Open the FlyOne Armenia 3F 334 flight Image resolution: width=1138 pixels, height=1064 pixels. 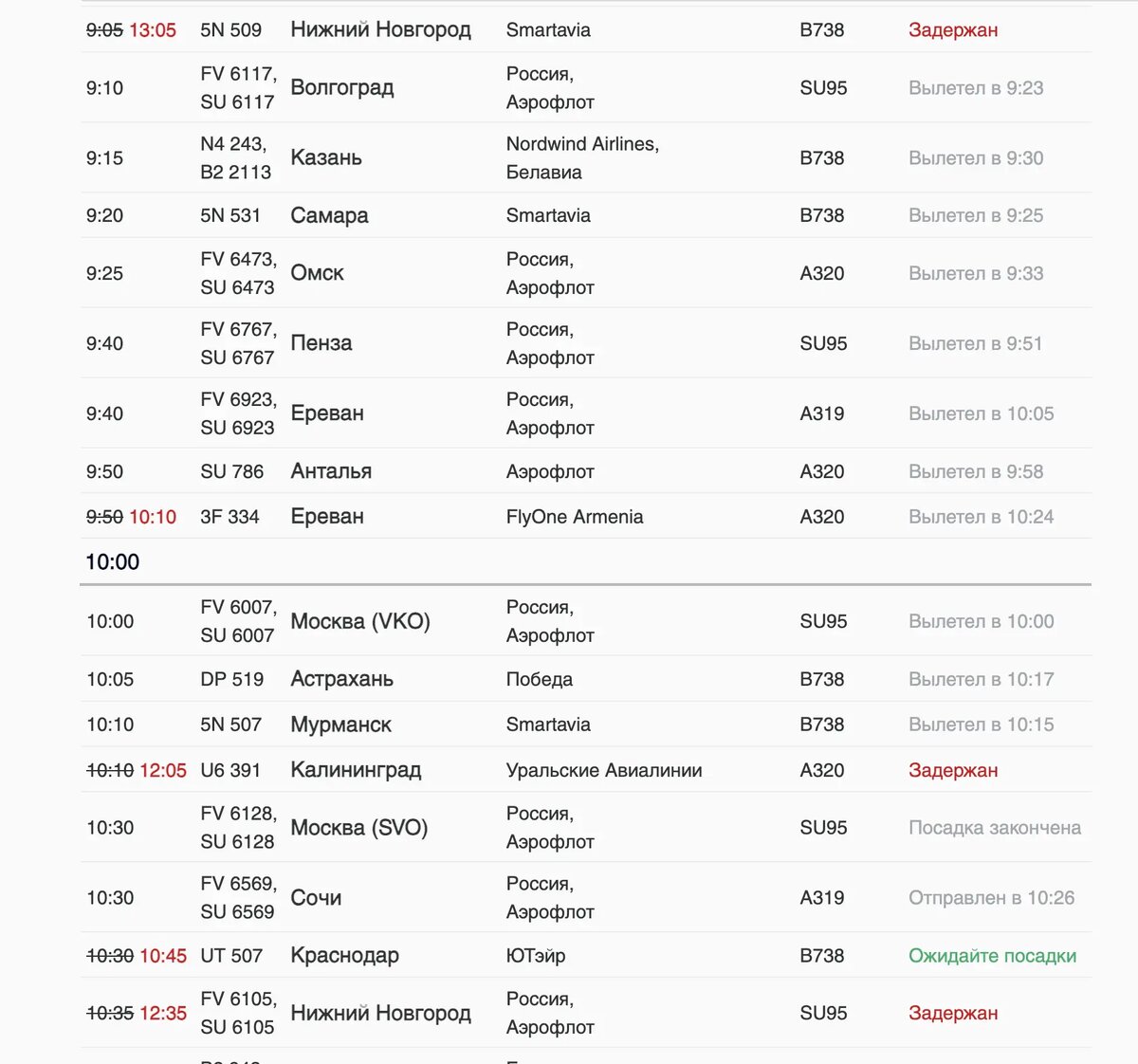click(586, 517)
